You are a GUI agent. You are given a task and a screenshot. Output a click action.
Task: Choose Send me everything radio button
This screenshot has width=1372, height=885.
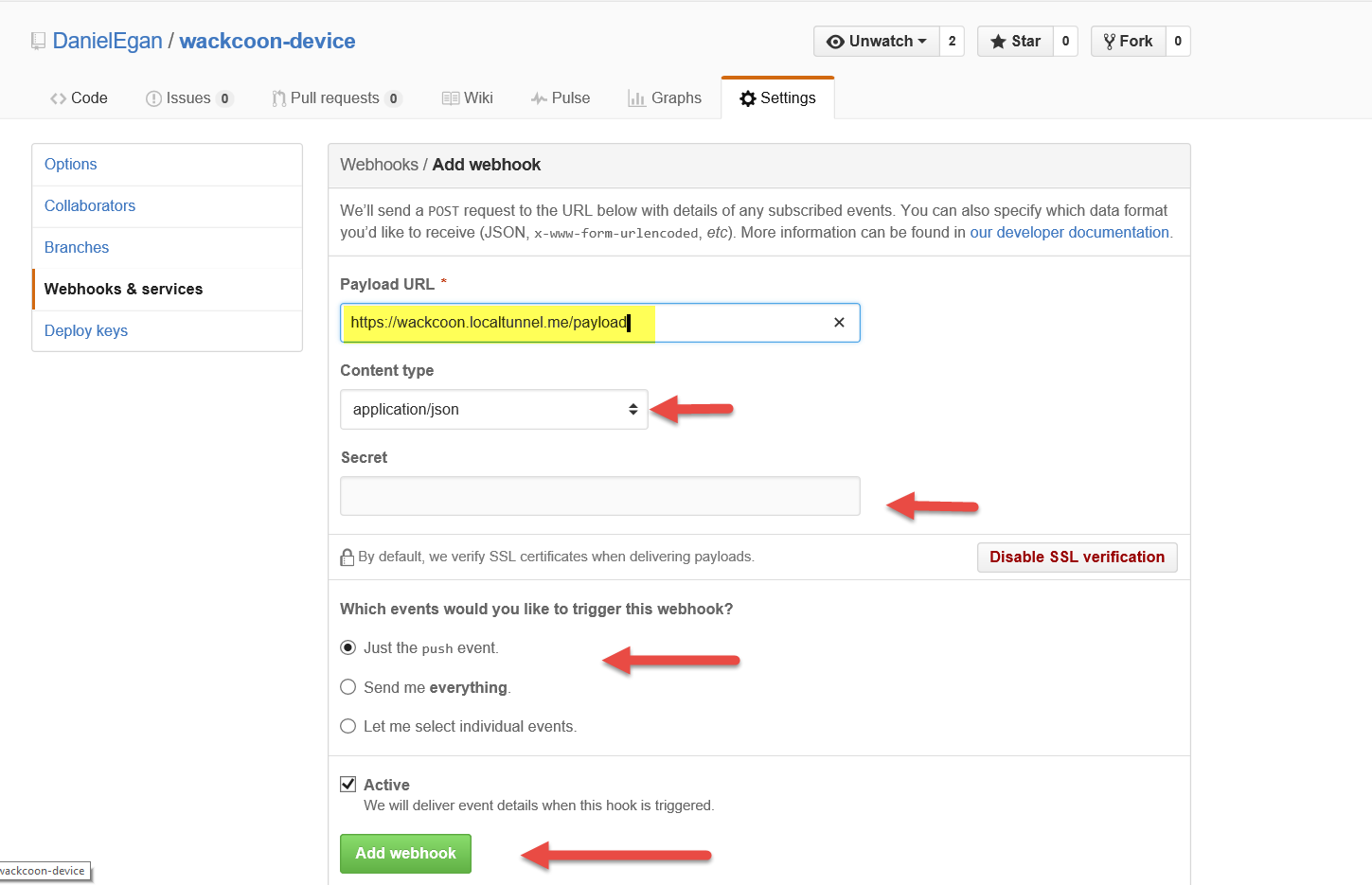(x=348, y=687)
